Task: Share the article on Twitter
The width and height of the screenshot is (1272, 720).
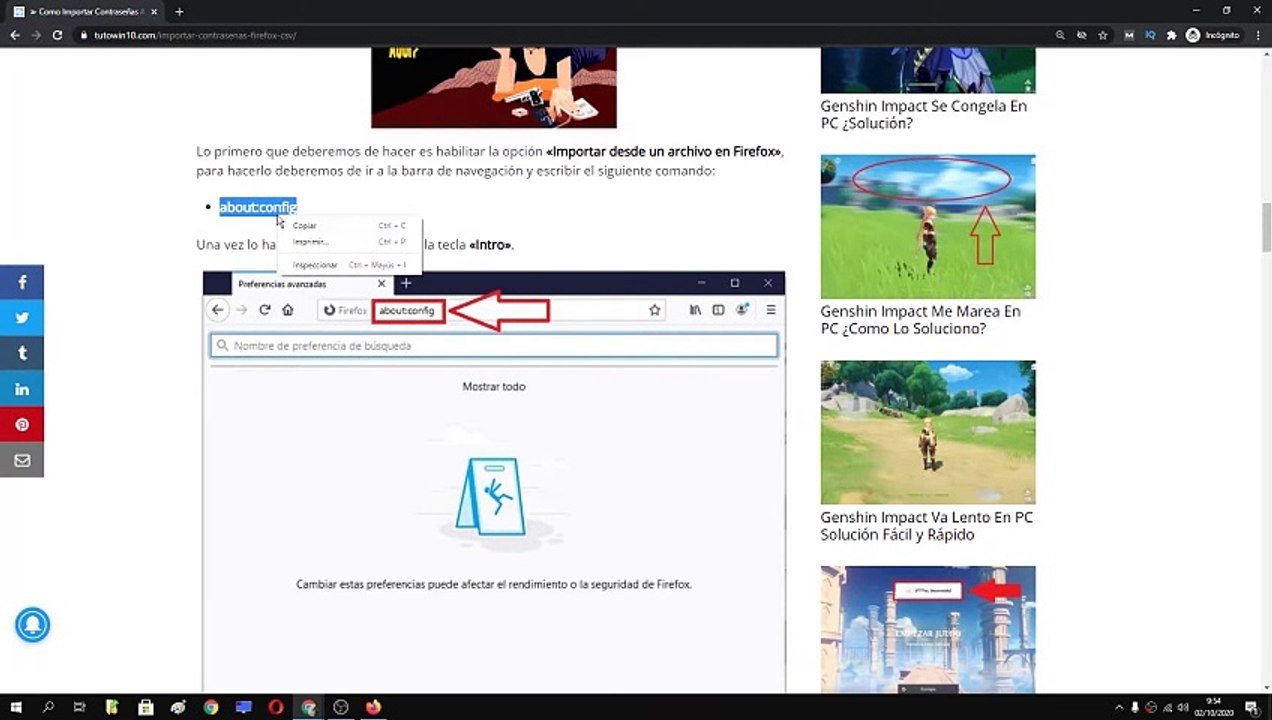Action: pyautogui.click(x=22, y=318)
